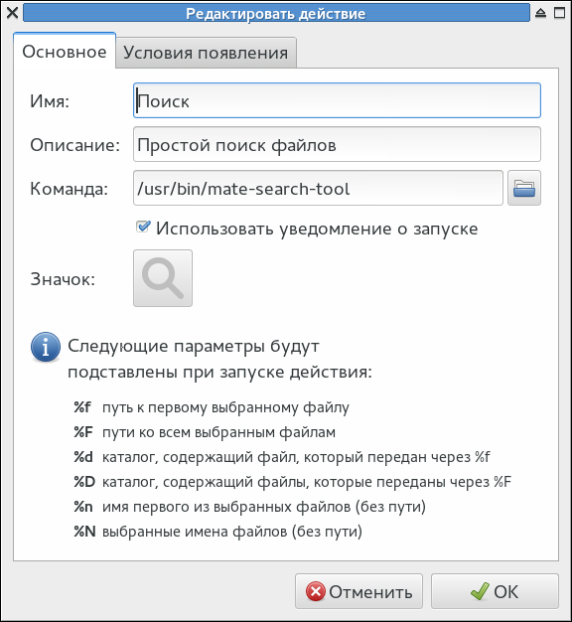Click the blue info icon
Image resolution: width=572 pixels, height=622 pixels.
[46, 347]
